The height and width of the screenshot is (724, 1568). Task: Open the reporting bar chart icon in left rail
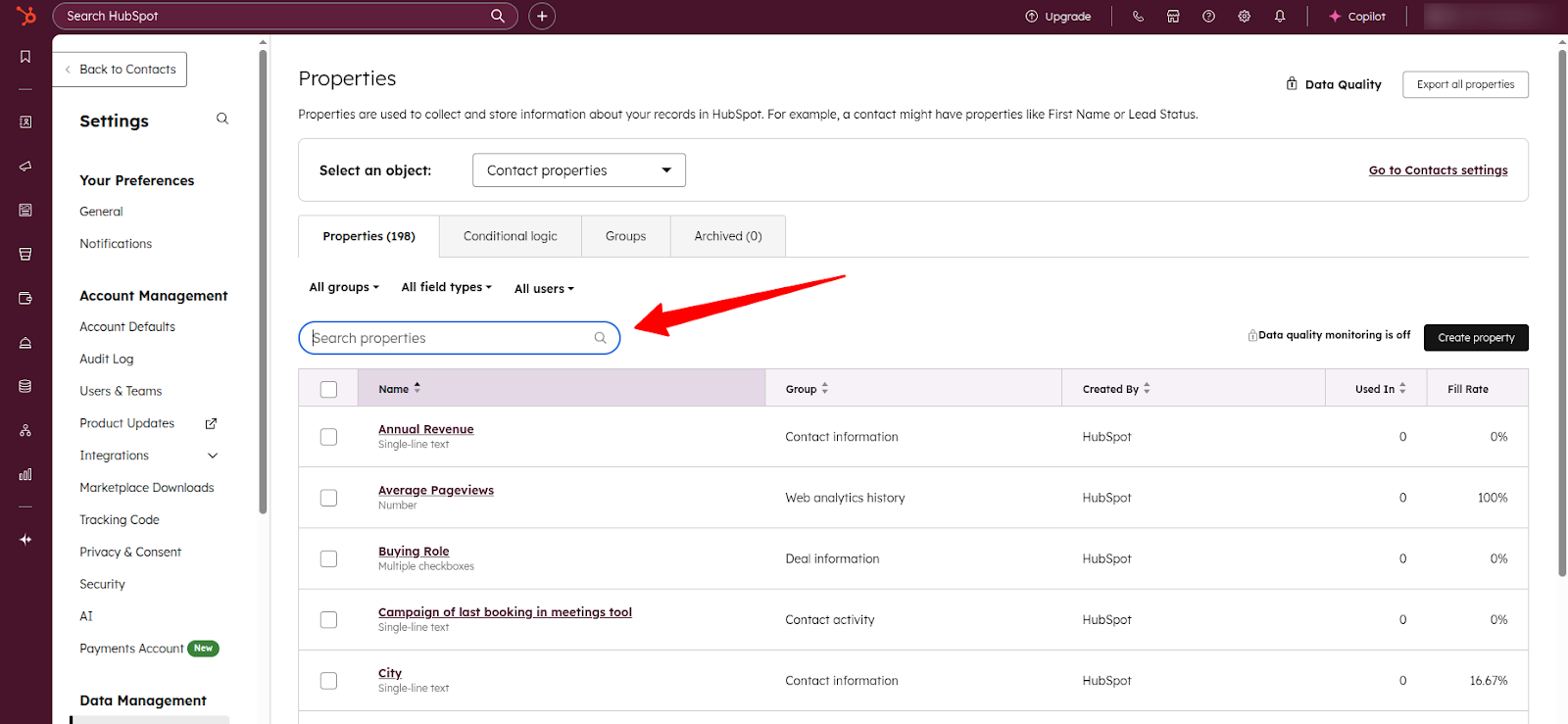click(x=25, y=474)
